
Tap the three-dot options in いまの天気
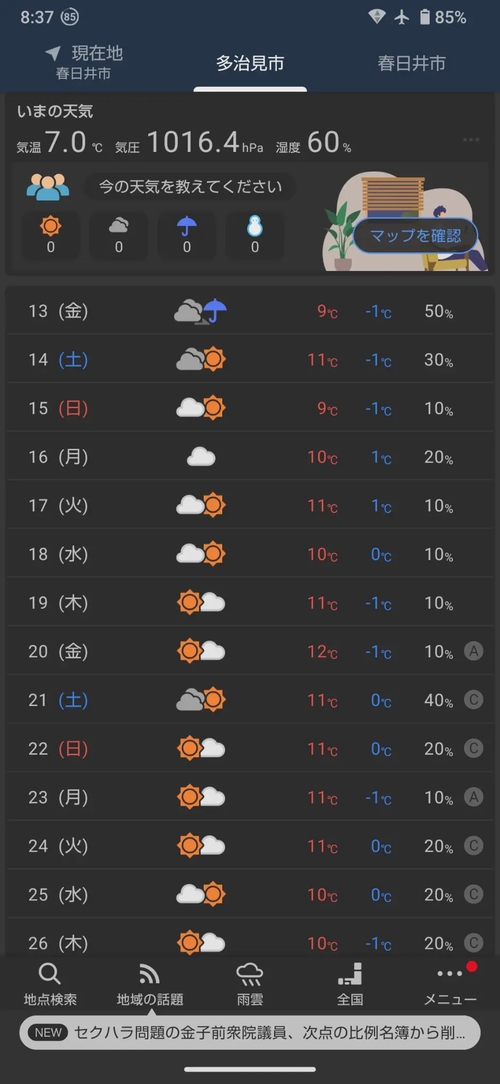point(471,140)
